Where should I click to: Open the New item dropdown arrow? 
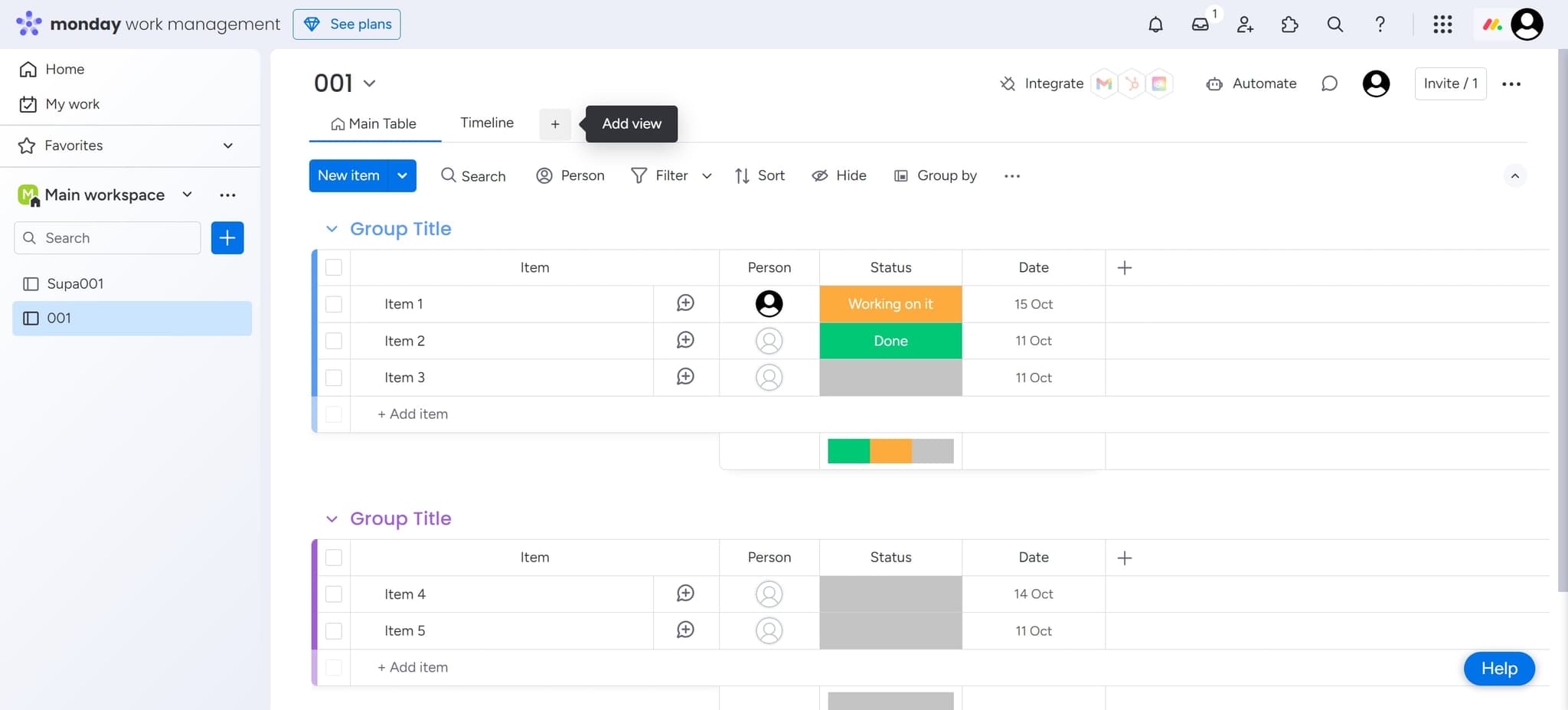coord(402,175)
